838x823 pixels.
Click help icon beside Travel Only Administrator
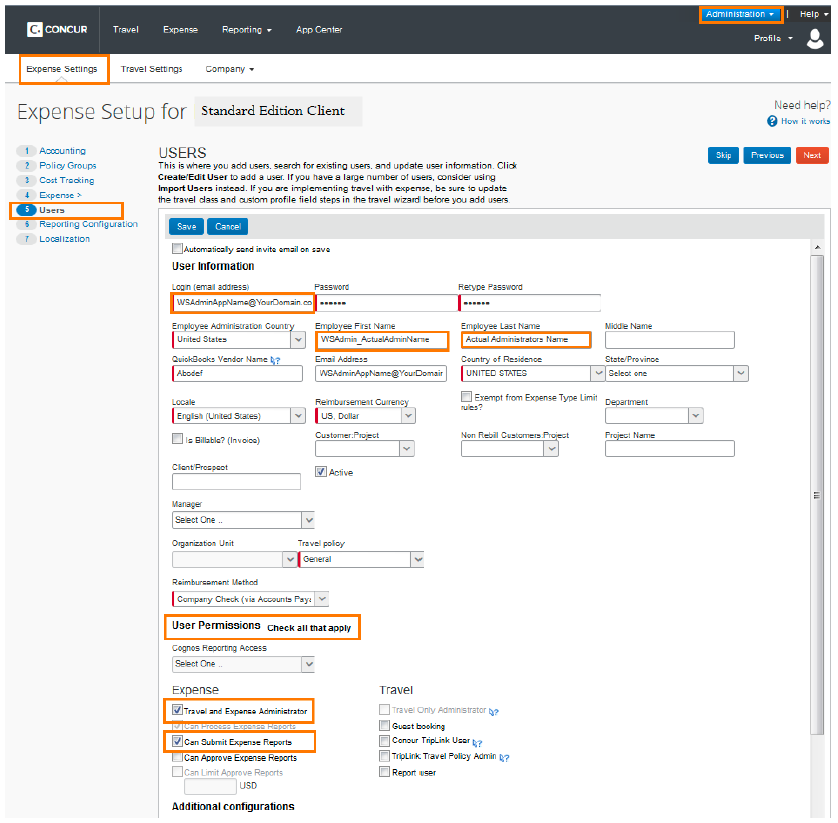tap(494, 712)
